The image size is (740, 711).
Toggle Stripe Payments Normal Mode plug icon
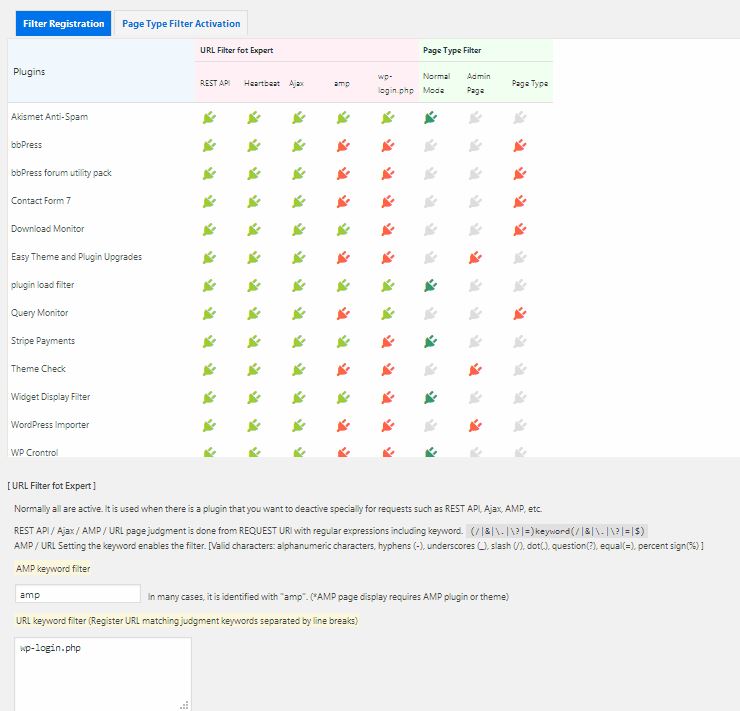pos(430,342)
